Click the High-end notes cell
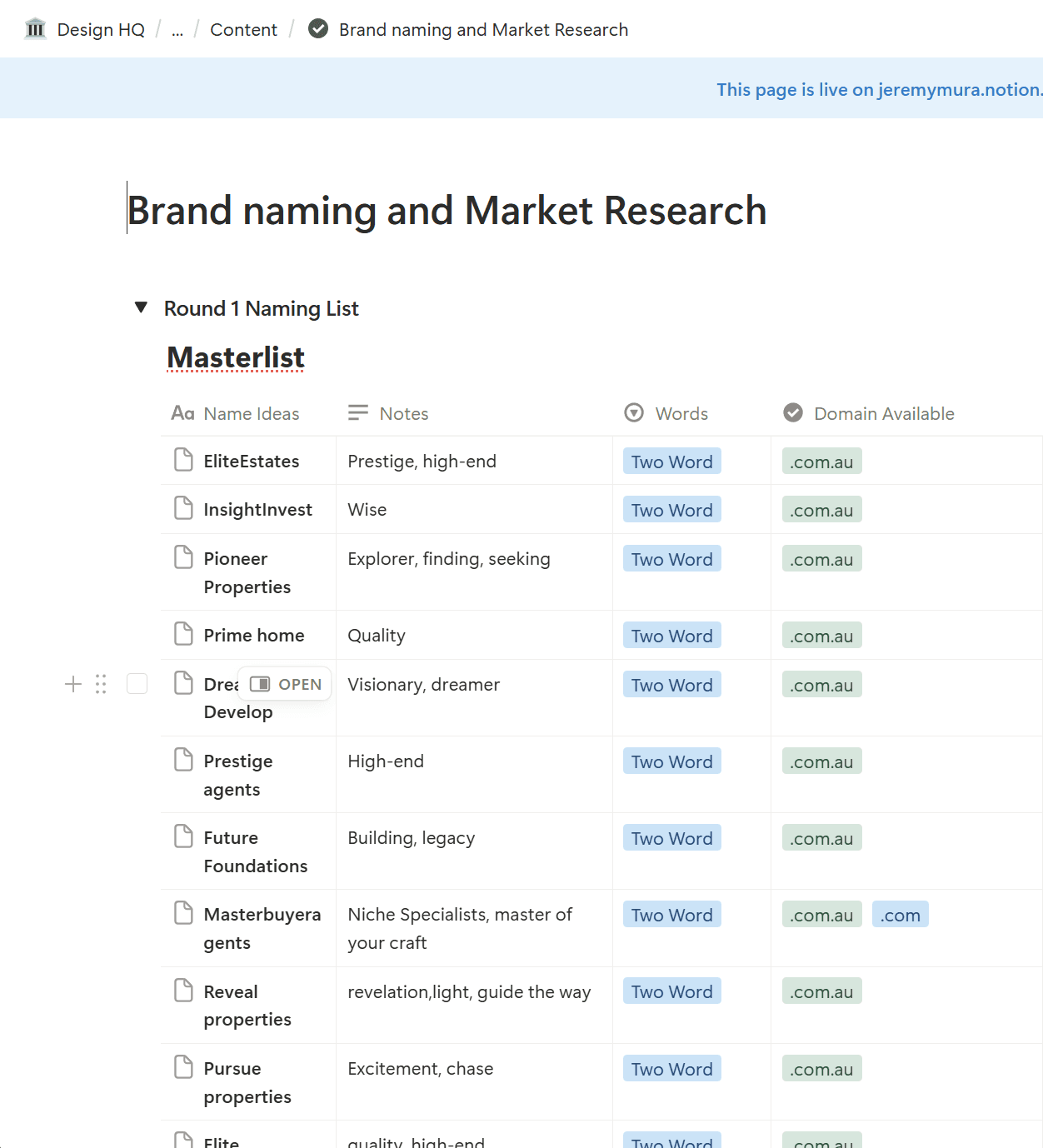The image size is (1043, 1148). tap(474, 775)
